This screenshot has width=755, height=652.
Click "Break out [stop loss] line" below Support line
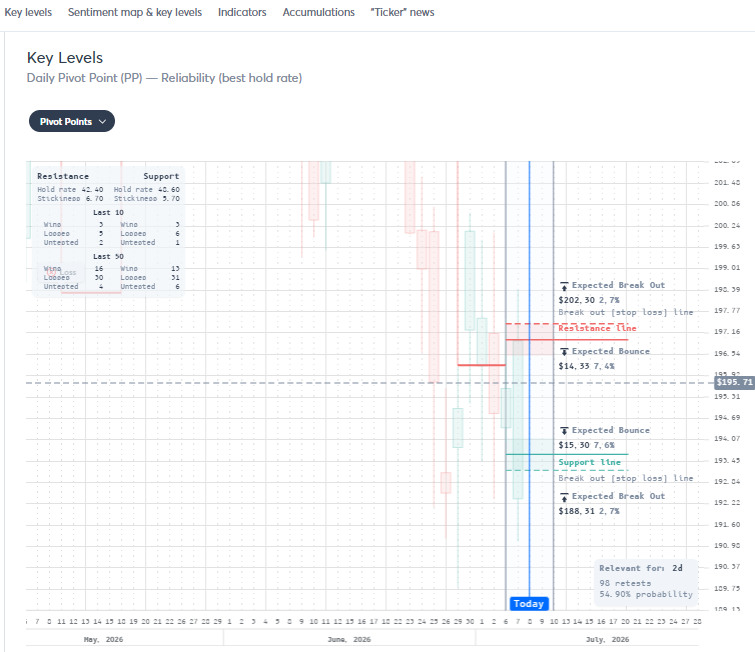tap(625, 478)
